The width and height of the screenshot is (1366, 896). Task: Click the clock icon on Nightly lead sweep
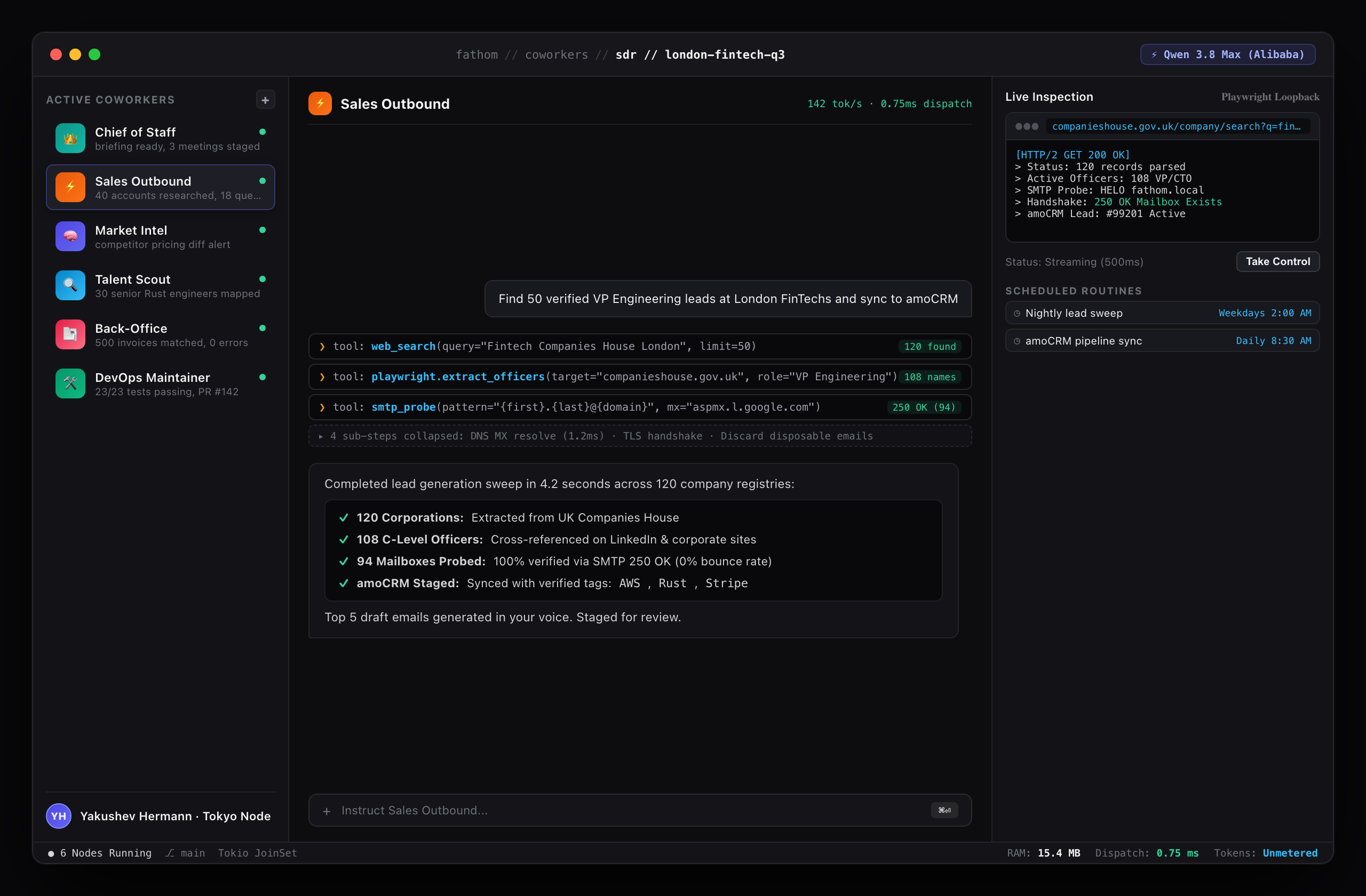click(x=1016, y=313)
